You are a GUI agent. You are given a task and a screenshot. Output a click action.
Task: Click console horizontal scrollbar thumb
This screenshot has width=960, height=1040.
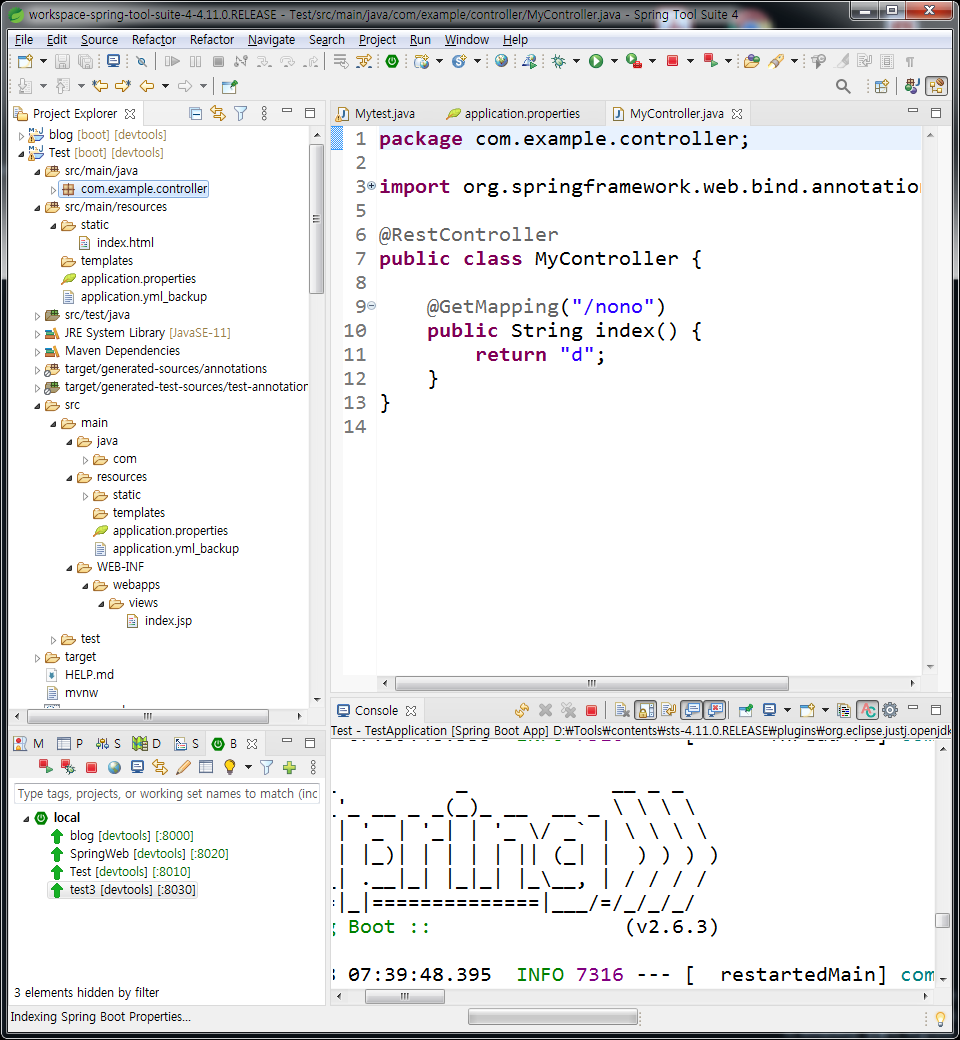point(405,996)
